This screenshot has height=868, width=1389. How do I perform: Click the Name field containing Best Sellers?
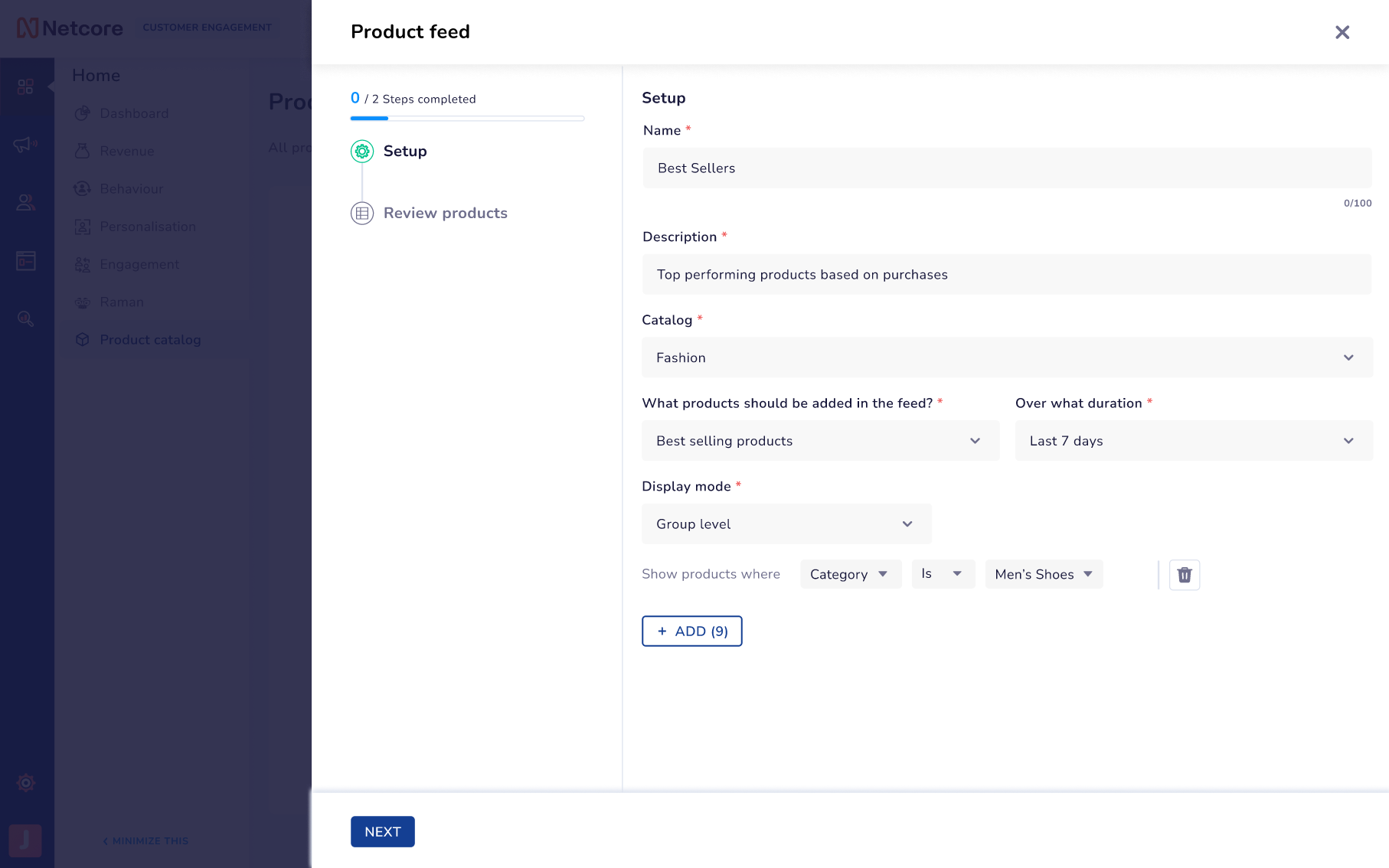[x=1007, y=168]
